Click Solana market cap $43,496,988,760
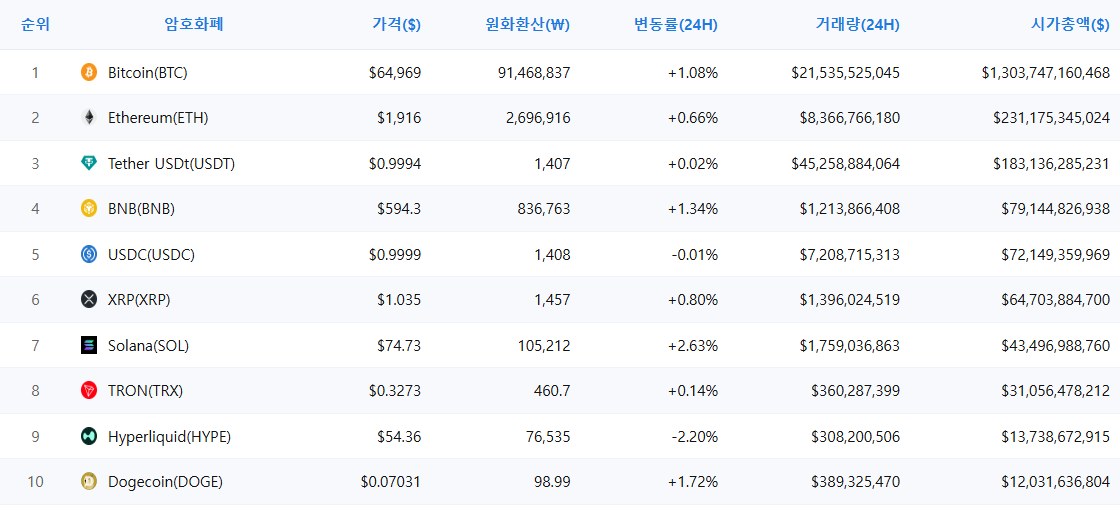The width and height of the screenshot is (1120, 514). click(1056, 346)
